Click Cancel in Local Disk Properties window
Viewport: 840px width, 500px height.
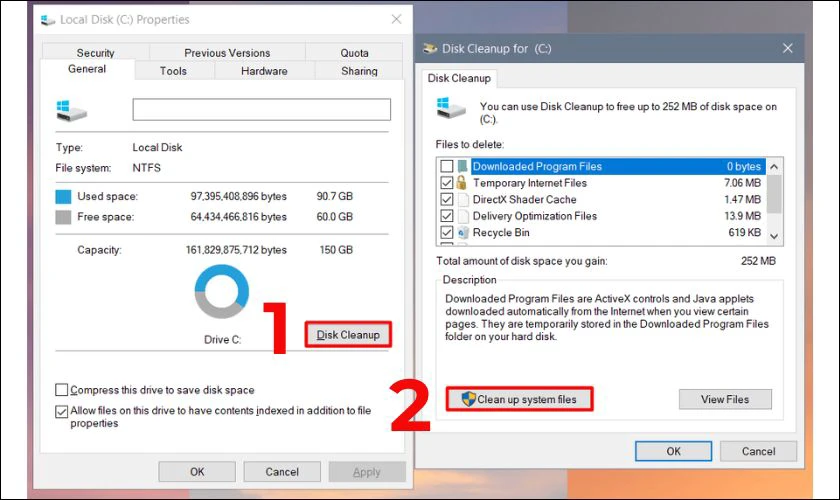pos(282,472)
